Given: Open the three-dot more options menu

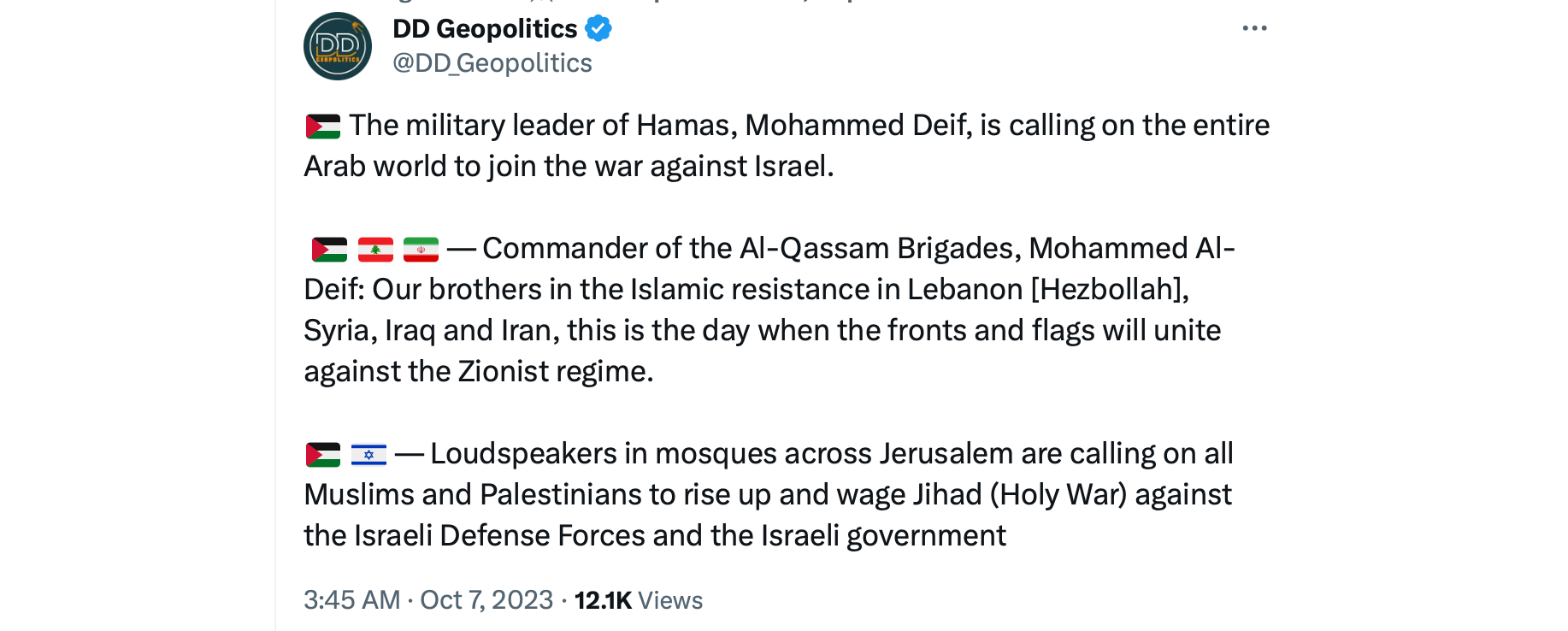Looking at the screenshot, I should click(1254, 28).
